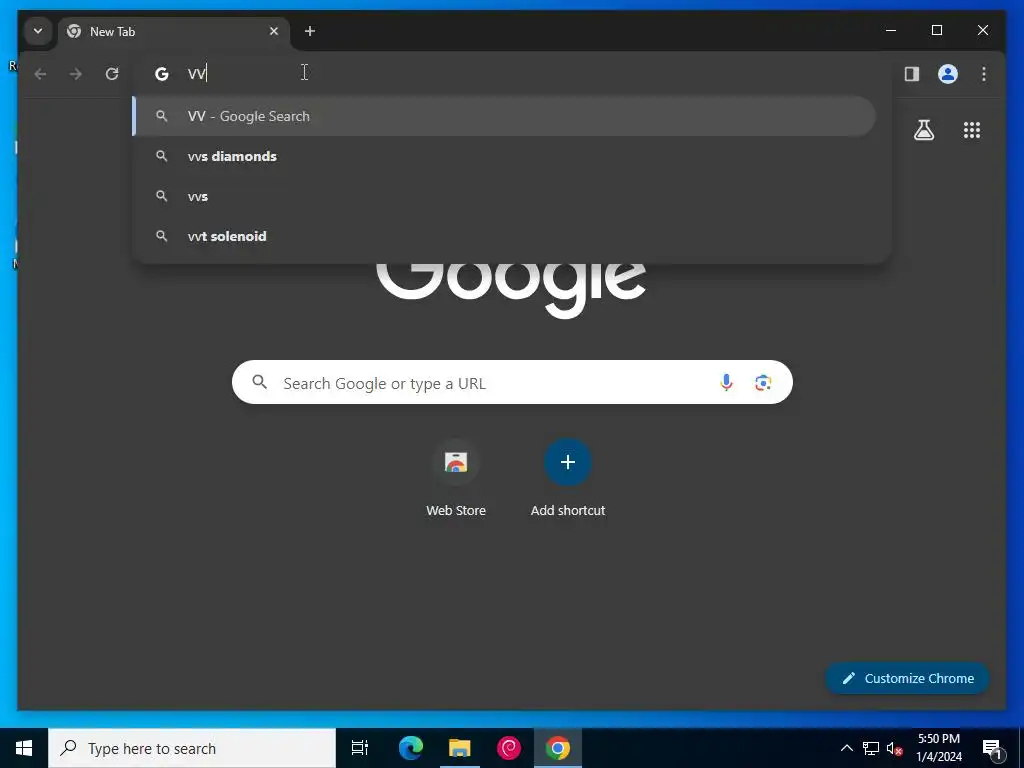Viewport: 1024px width, 768px height.
Task: Reload the current page
Action: (112, 74)
